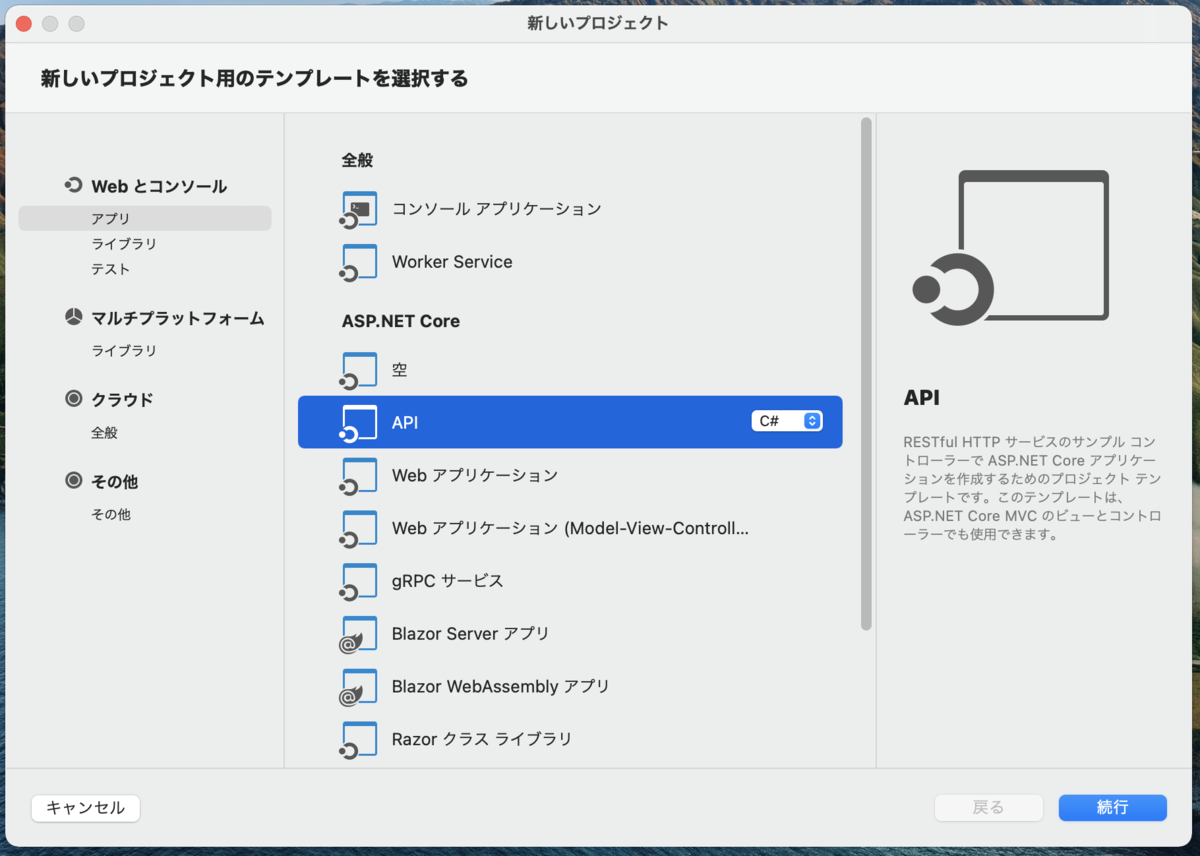This screenshot has width=1200, height=856.
Task: Click the 戻る button
Action: 988,807
